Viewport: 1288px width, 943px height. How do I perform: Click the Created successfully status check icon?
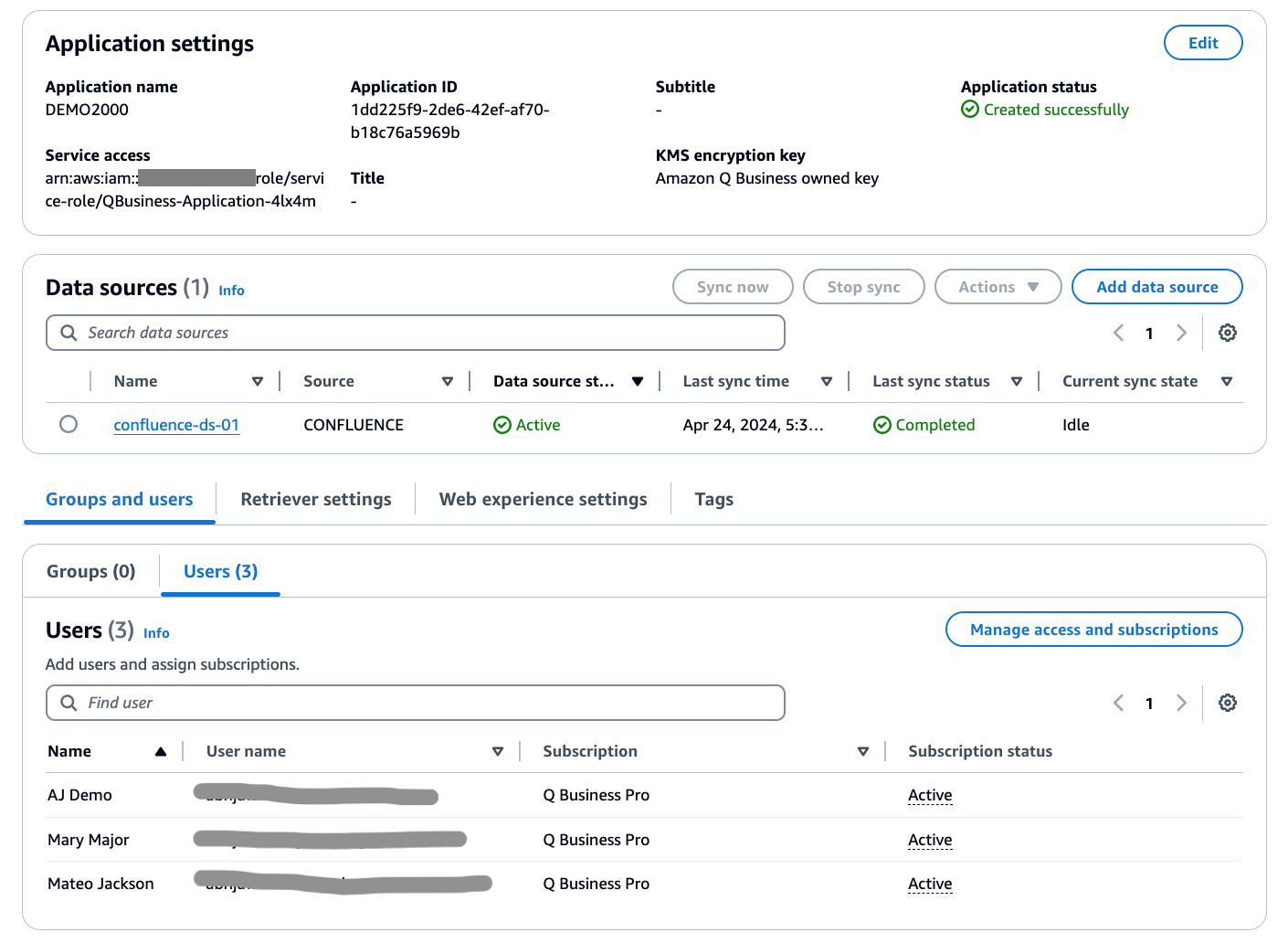[970, 110]
